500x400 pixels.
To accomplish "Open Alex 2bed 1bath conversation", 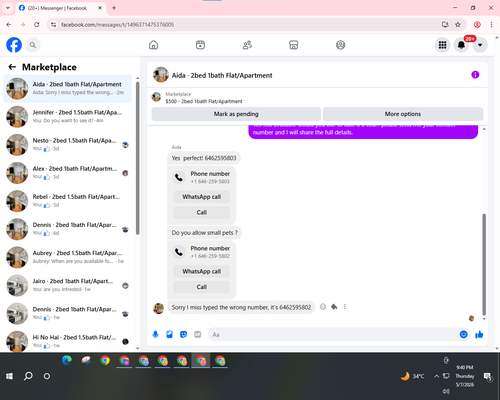I will (x=68, y=173).
